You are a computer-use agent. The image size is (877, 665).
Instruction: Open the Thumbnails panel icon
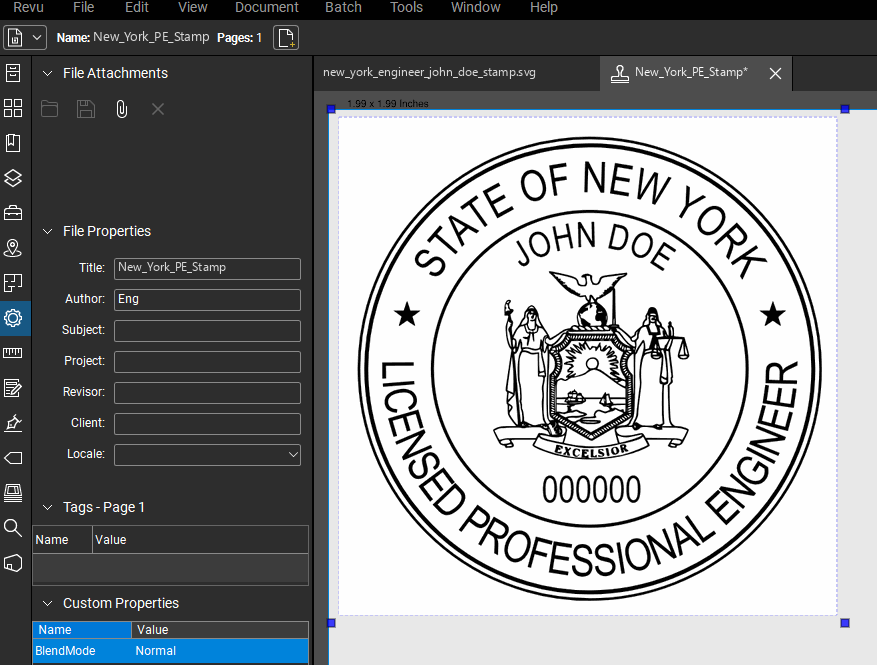[x=13, y=108]
